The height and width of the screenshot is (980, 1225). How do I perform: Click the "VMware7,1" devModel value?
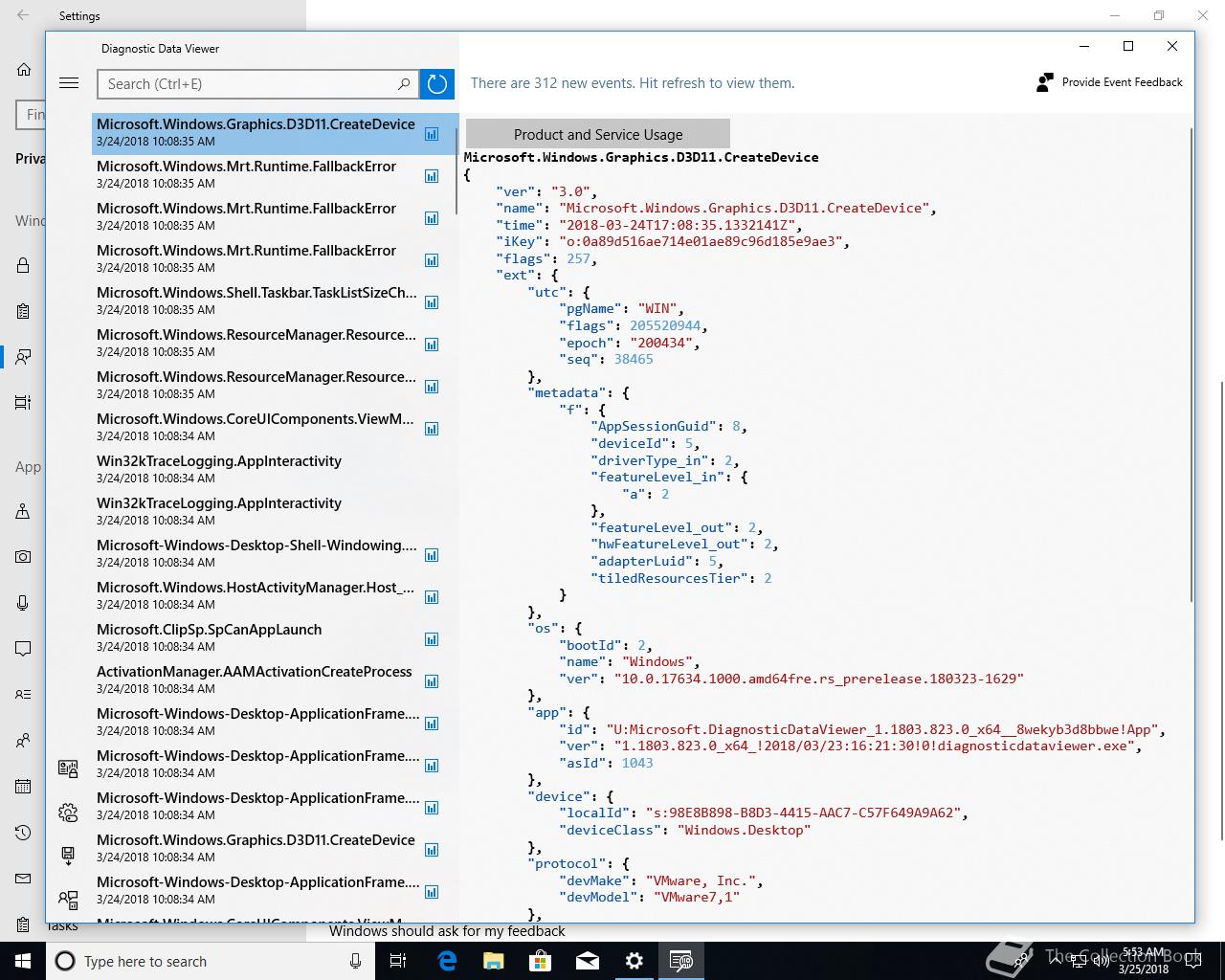coord(697,897)
